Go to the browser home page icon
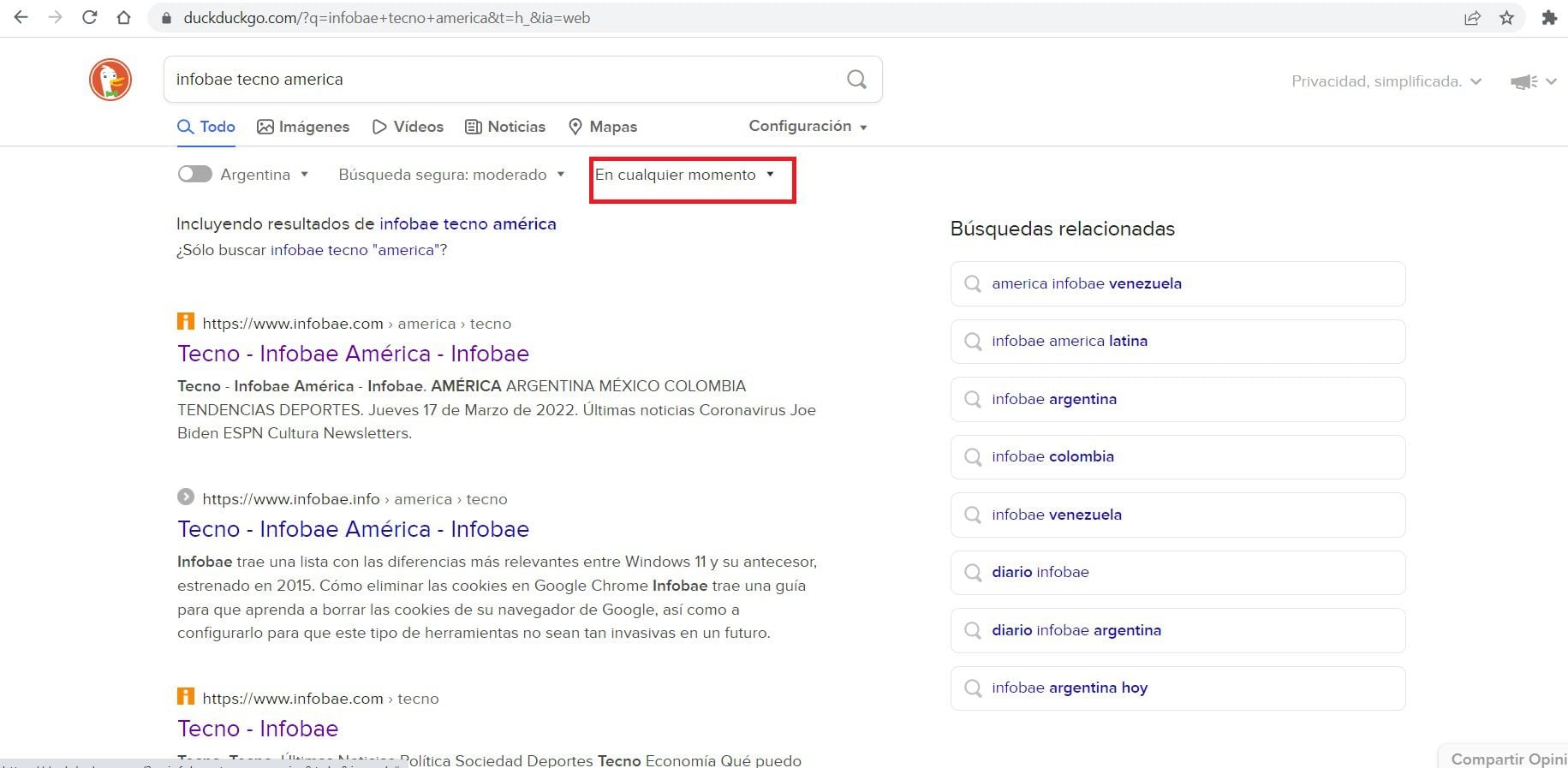1568x768 pixels. coord(124,18)
